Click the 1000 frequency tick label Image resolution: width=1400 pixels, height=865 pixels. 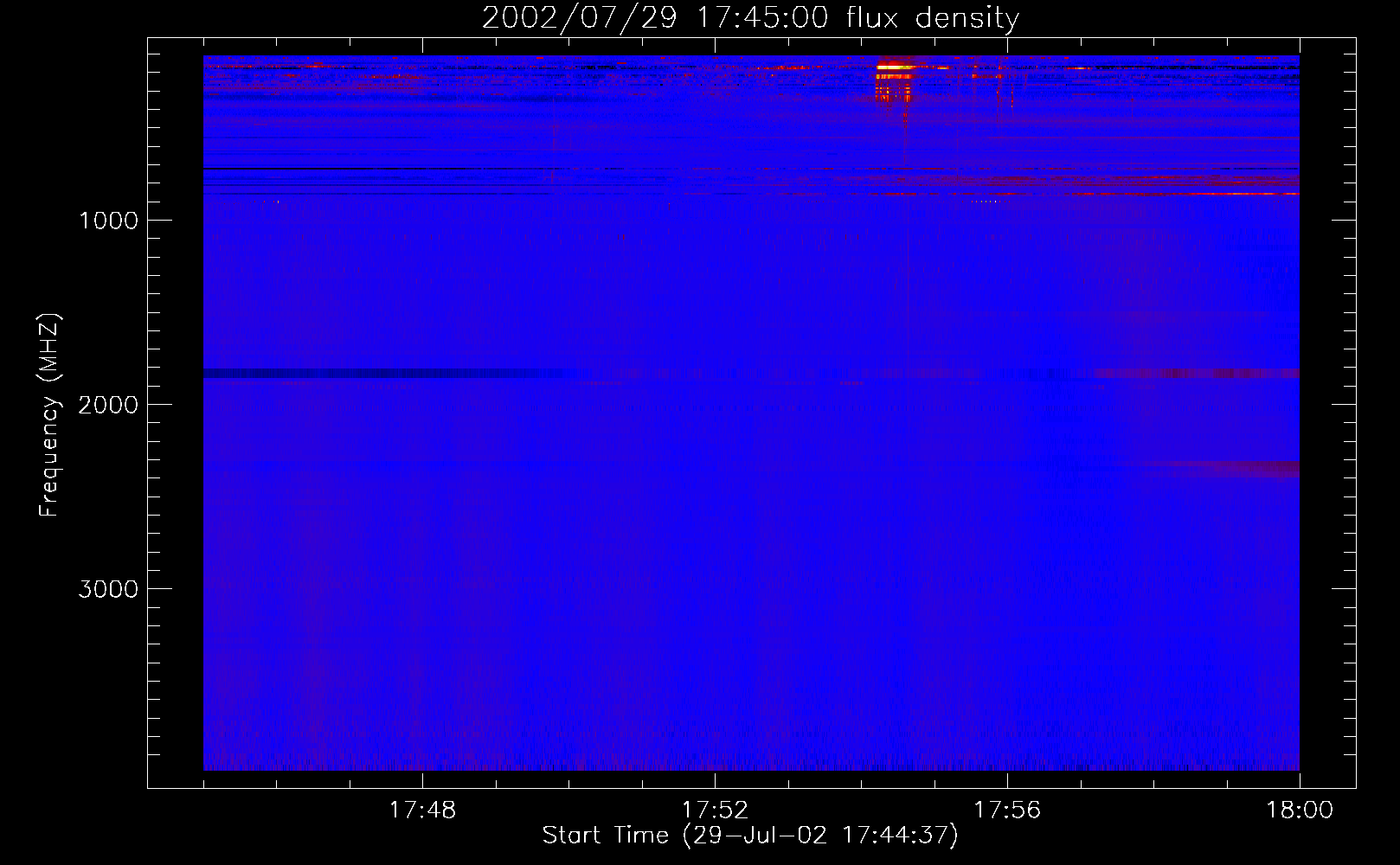[x=108, y=221]
